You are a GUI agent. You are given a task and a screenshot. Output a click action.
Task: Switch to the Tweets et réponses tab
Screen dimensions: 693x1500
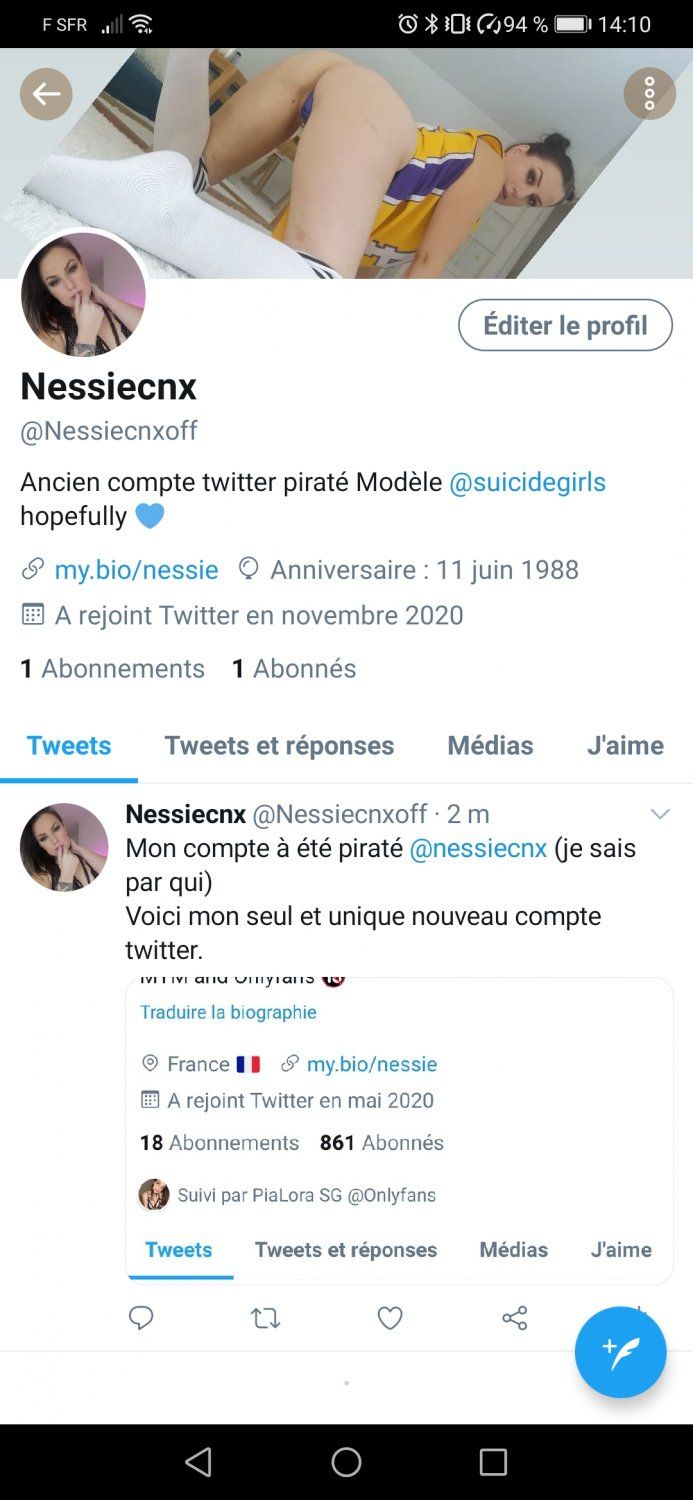click(x=279, y=746)
